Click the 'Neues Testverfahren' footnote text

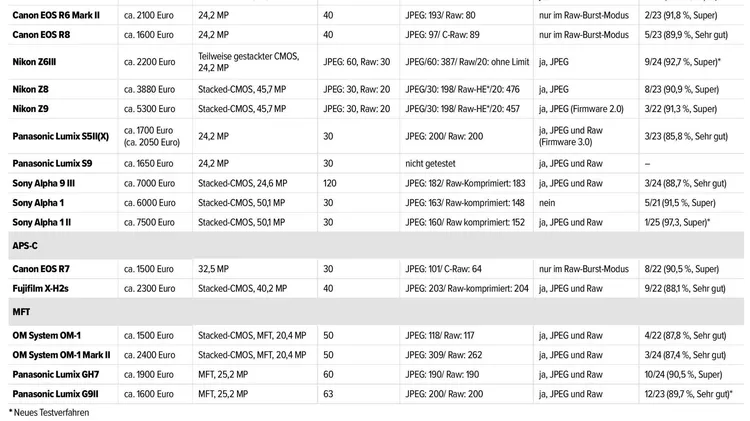pos(49,412)
